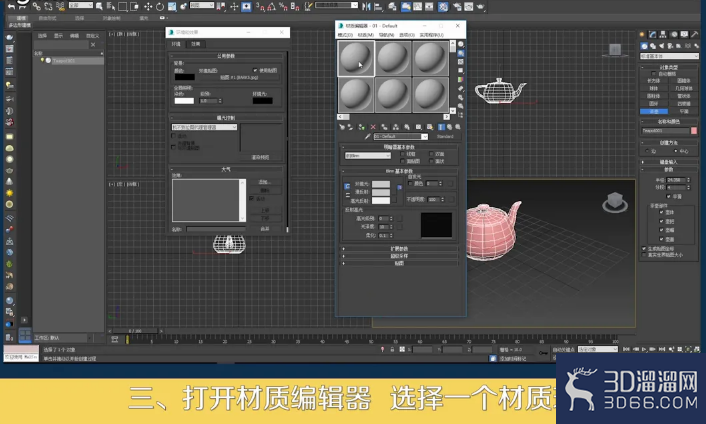The image size is (706, 424).
Task: Select the Select and Rotate tool
Action: pyautogui.click(x=160, y=7)
